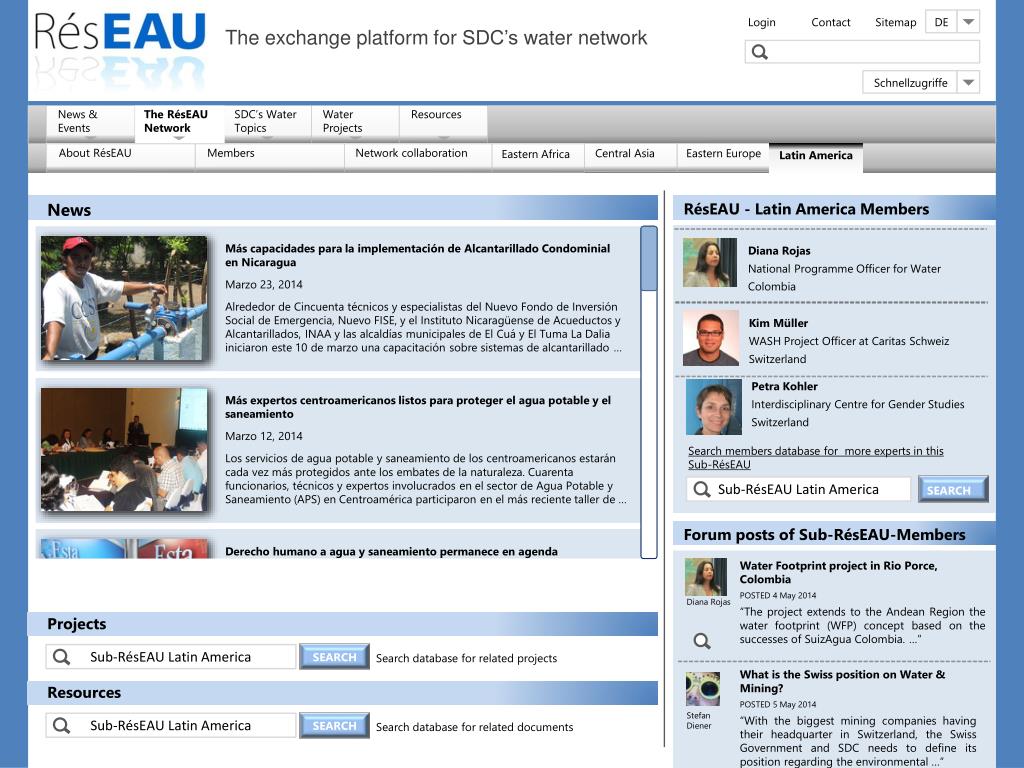This screenshot has width=1024, height=768.
Task: Select Members submenu item
Action: point(231,153)
